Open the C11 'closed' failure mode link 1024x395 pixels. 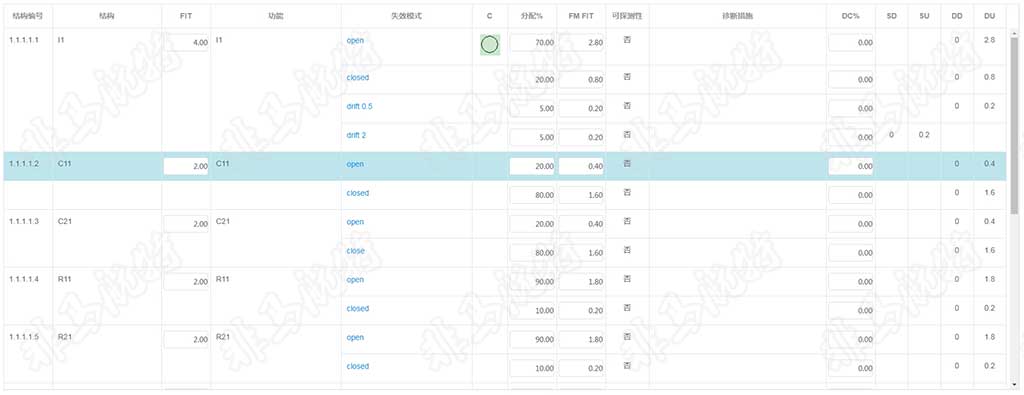click(x=358, y=193)
